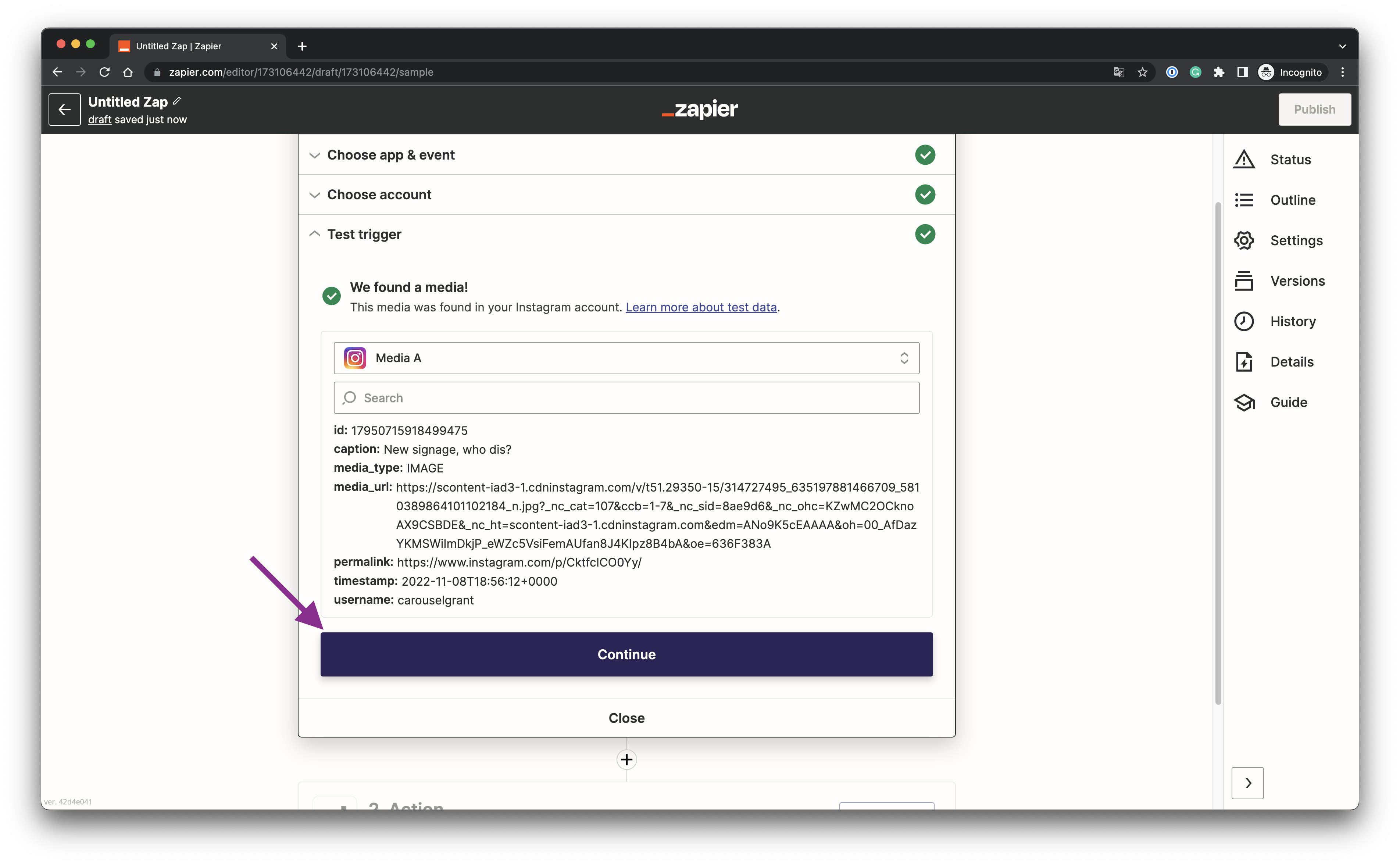The width and height of the screenshot is (1400, 864).
Task: Open the Settings gear icon
Action: [1244, 240]
